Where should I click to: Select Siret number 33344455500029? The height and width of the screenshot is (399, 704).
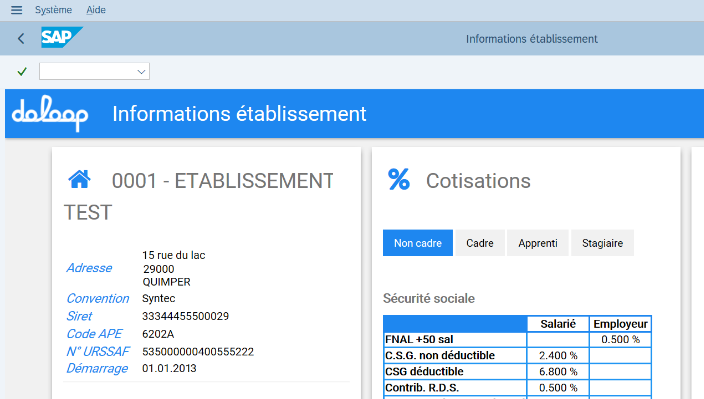(x=185, y=316)
